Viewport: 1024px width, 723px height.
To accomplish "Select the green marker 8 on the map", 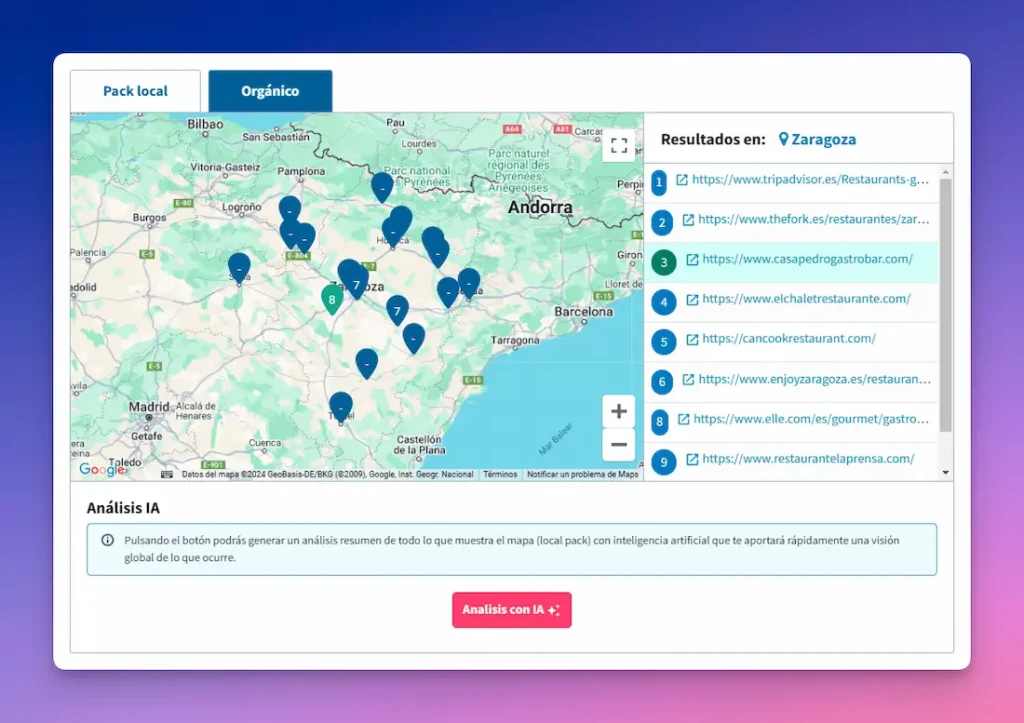I will [x=333, y=299].
